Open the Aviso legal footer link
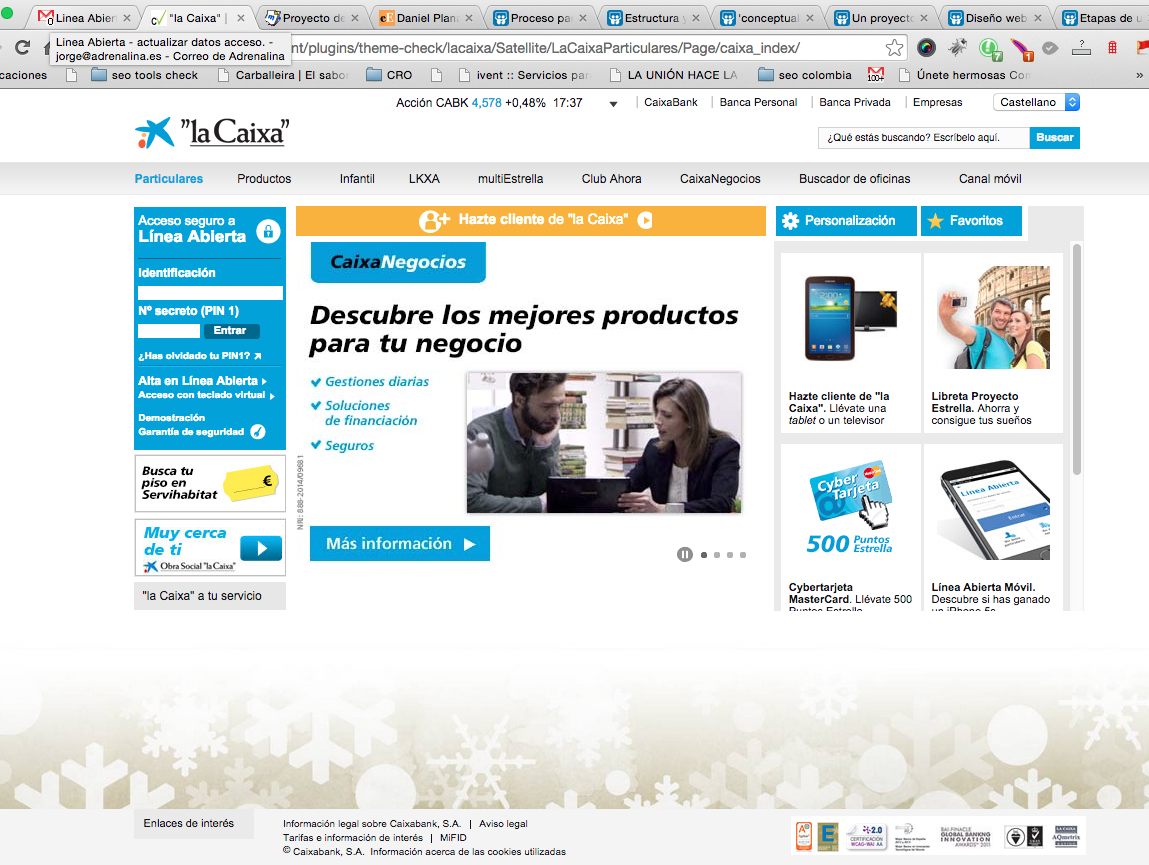The height and width of the screenshot is (865, 1149). (503, 824)
